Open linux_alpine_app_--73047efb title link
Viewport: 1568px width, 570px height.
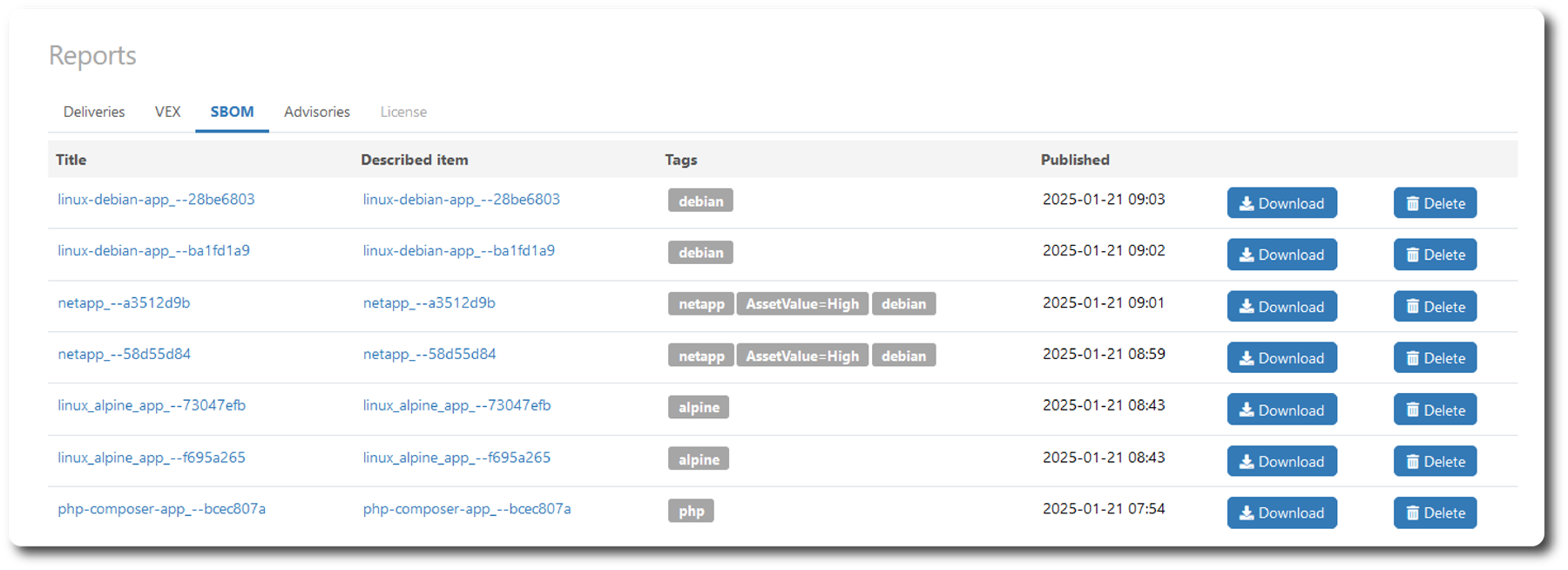tap(152, 405)
